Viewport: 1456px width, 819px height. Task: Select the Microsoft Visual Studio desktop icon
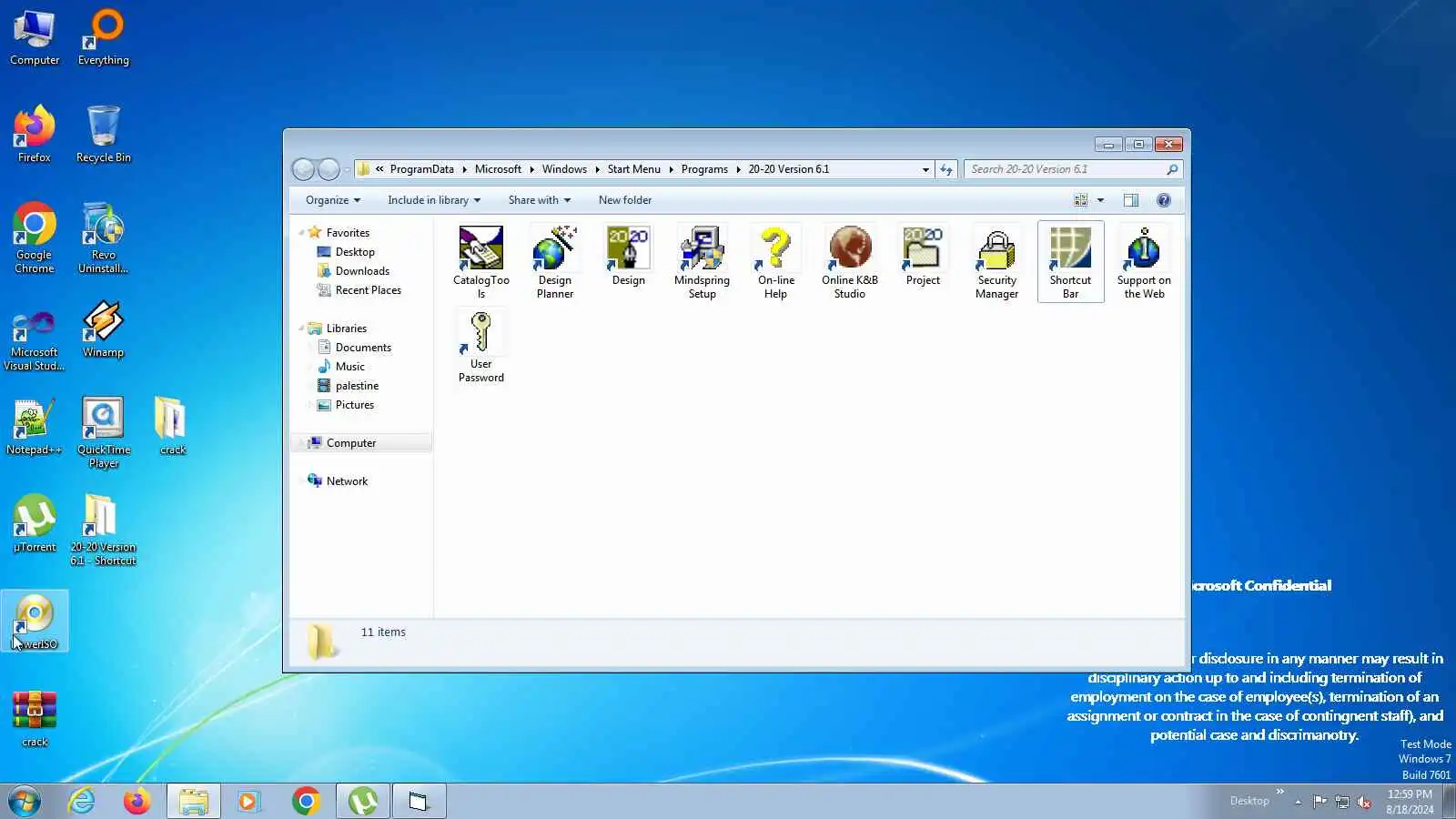click(x=35, y=340)
